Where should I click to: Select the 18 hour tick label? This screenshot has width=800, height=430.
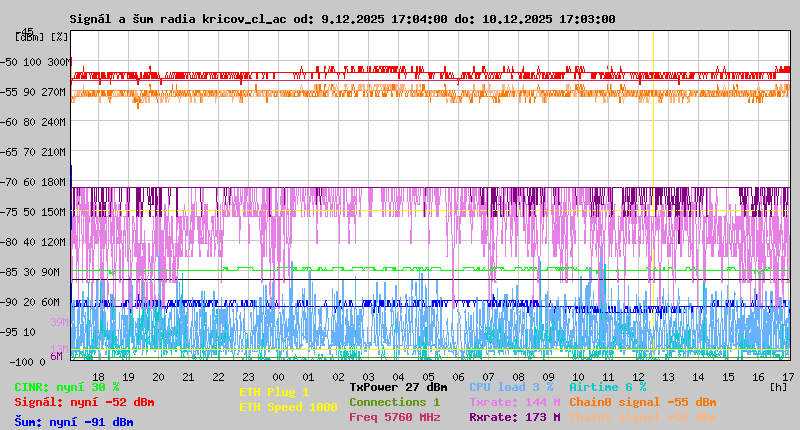pos(98,376)
